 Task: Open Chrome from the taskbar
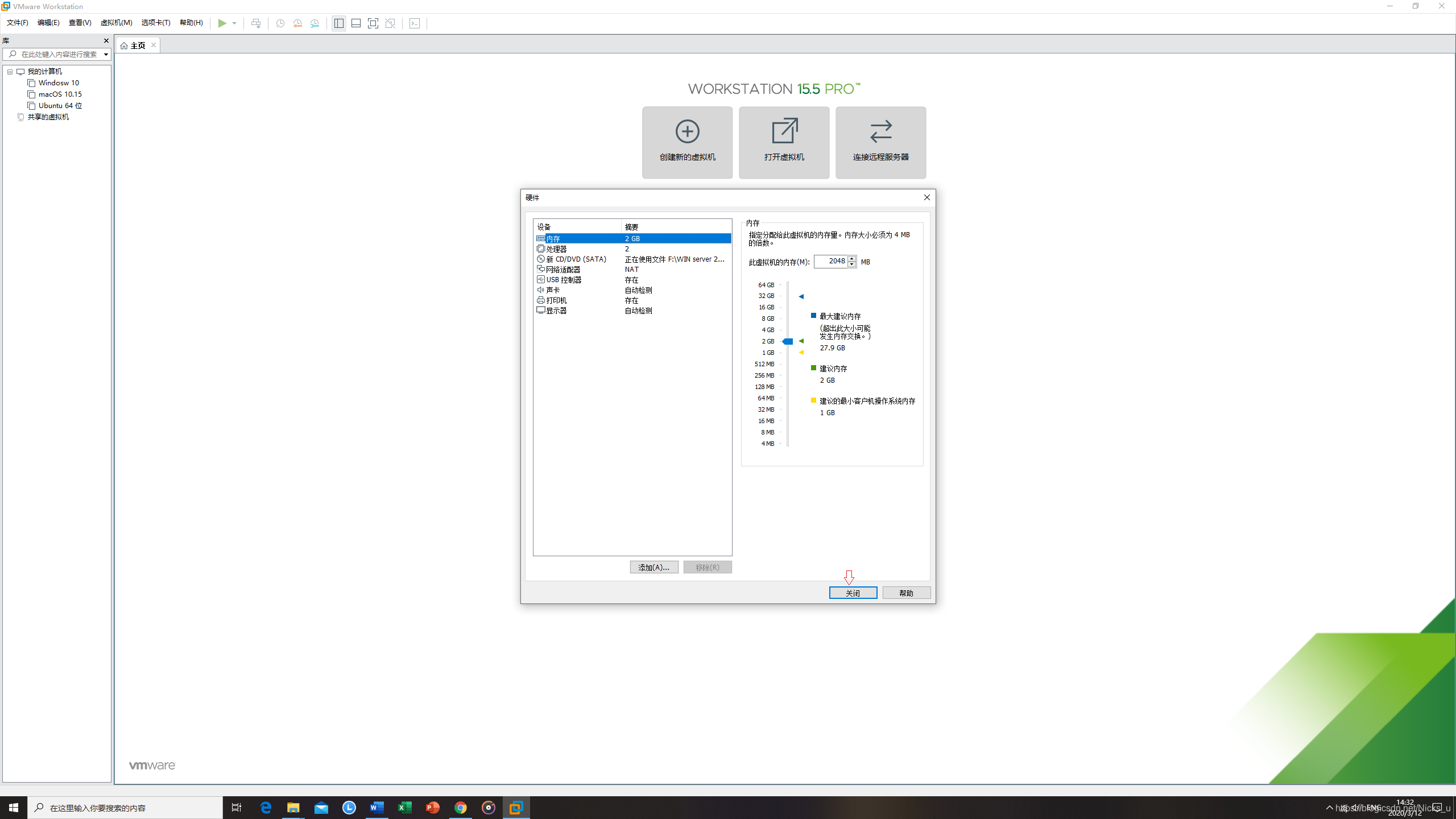click(x=461, y=808)
